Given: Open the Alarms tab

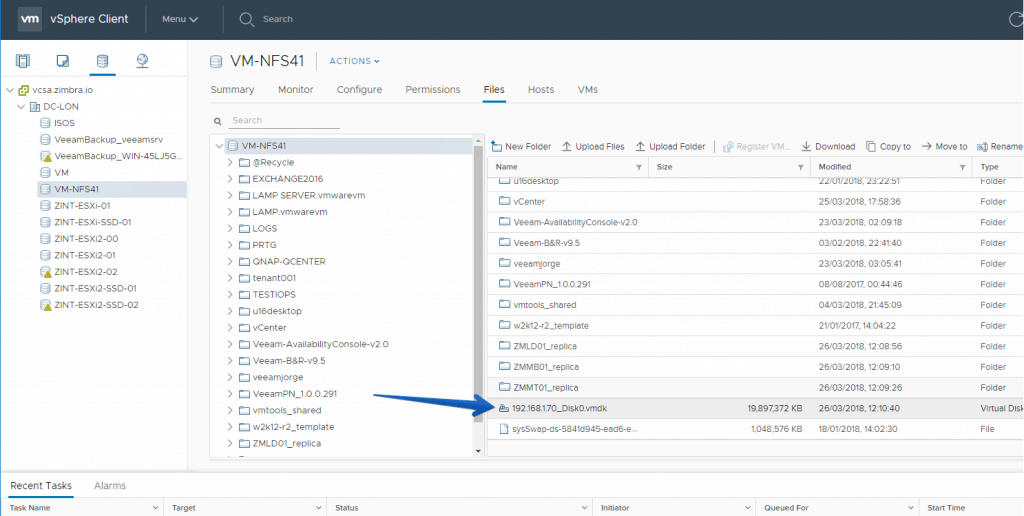Looking at the screenshot, I should click(110, 485).
